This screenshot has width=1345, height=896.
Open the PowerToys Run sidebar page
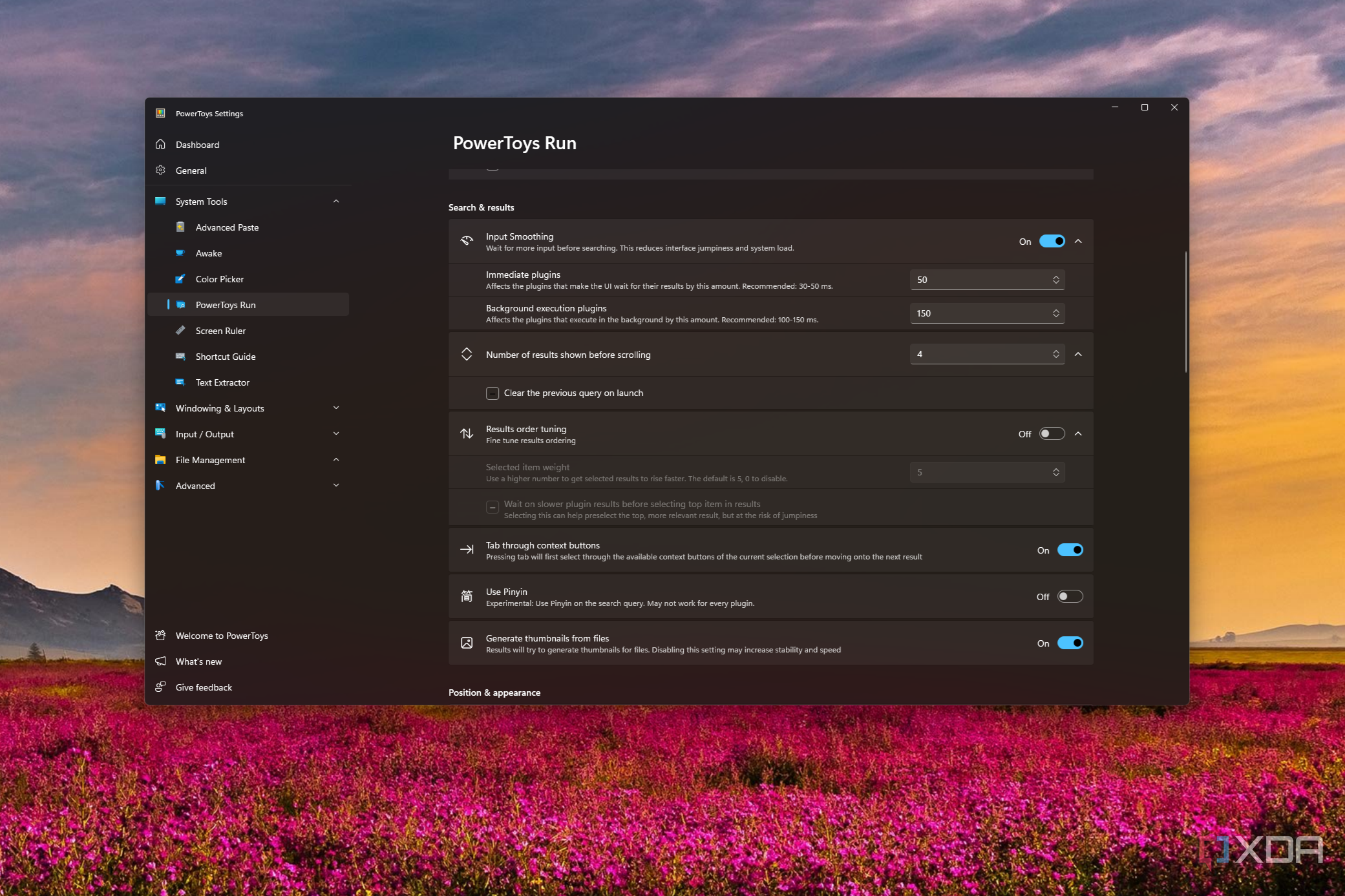tap(248, 304)
